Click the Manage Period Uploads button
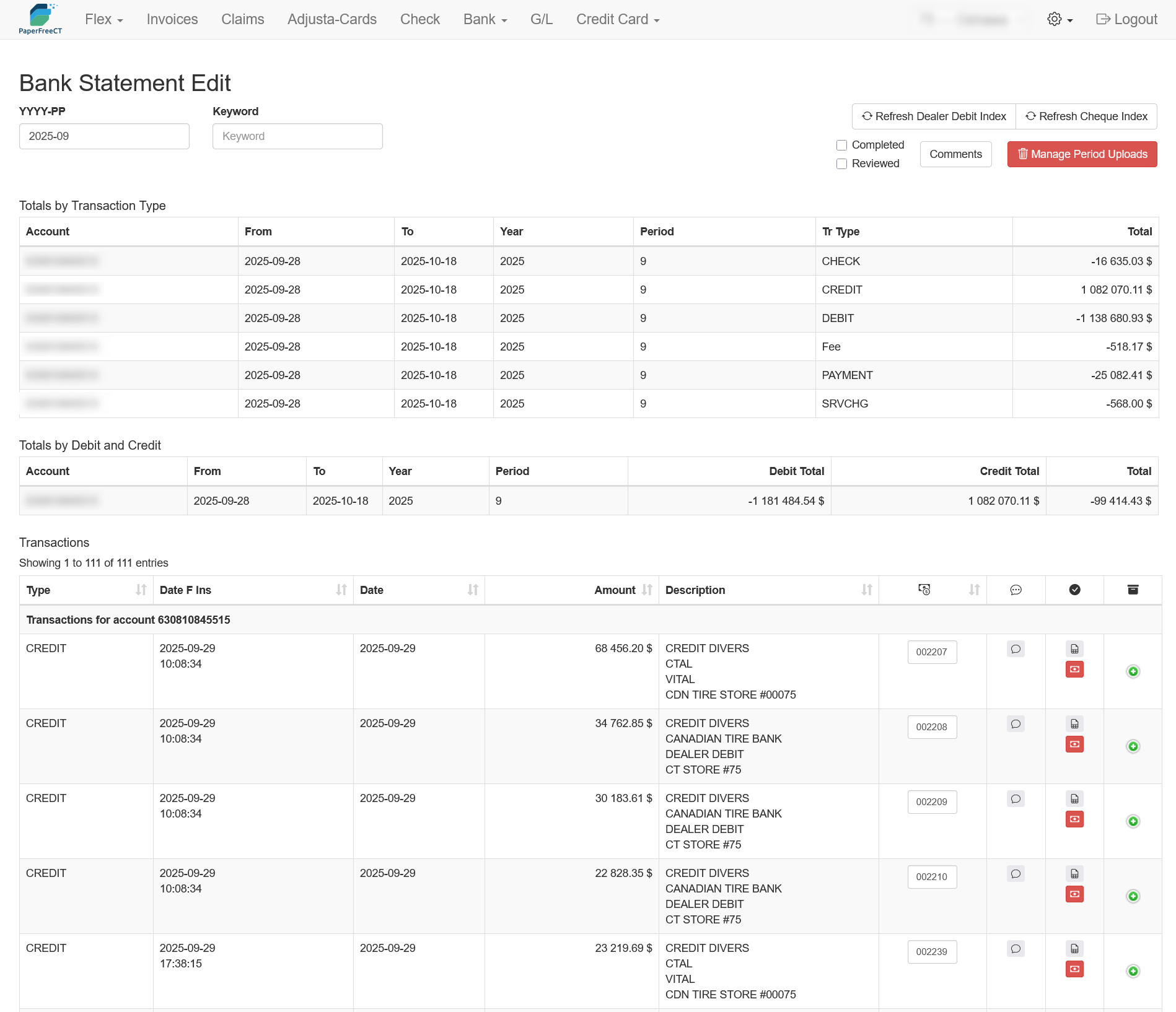1176x1012 pixels. pos(1082,154)
